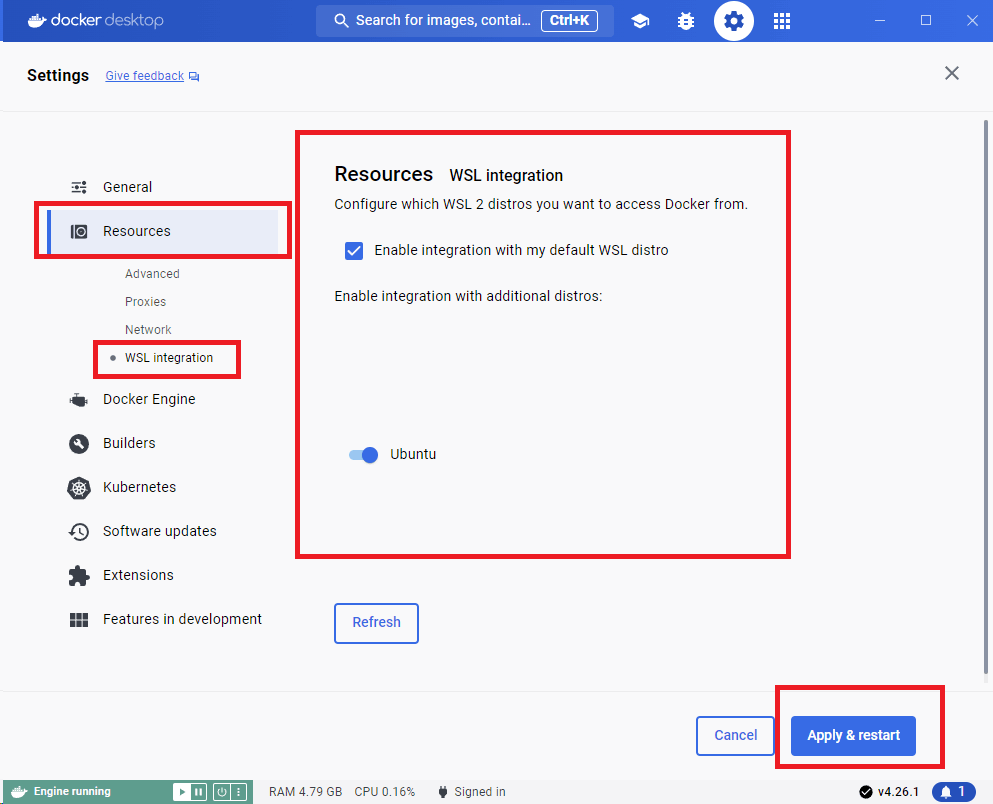Click the Kubernetes helm wheel icon

tap(79, 487)
